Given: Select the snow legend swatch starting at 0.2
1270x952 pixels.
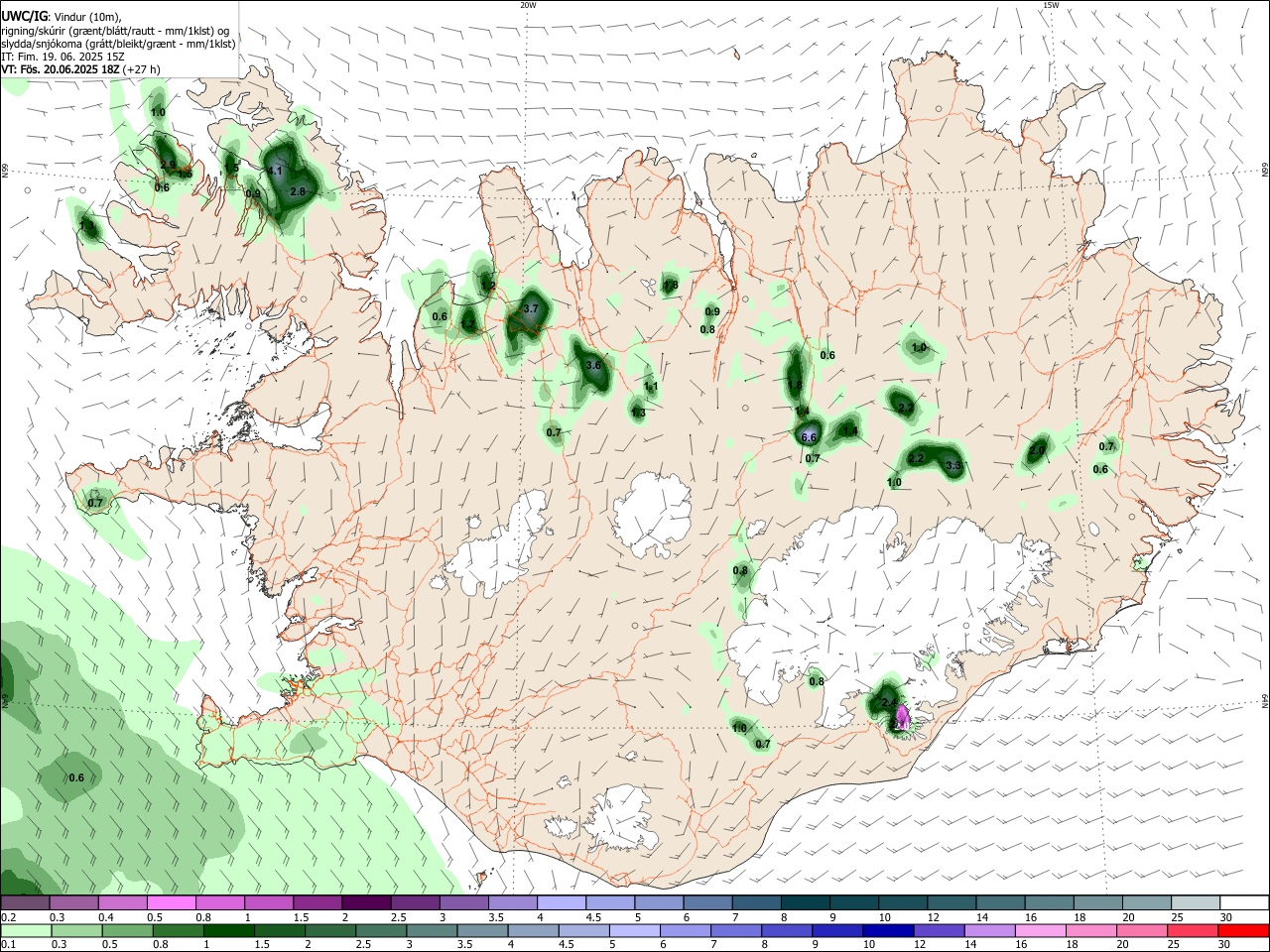Looking at the screenshot, I should point(25,902).
